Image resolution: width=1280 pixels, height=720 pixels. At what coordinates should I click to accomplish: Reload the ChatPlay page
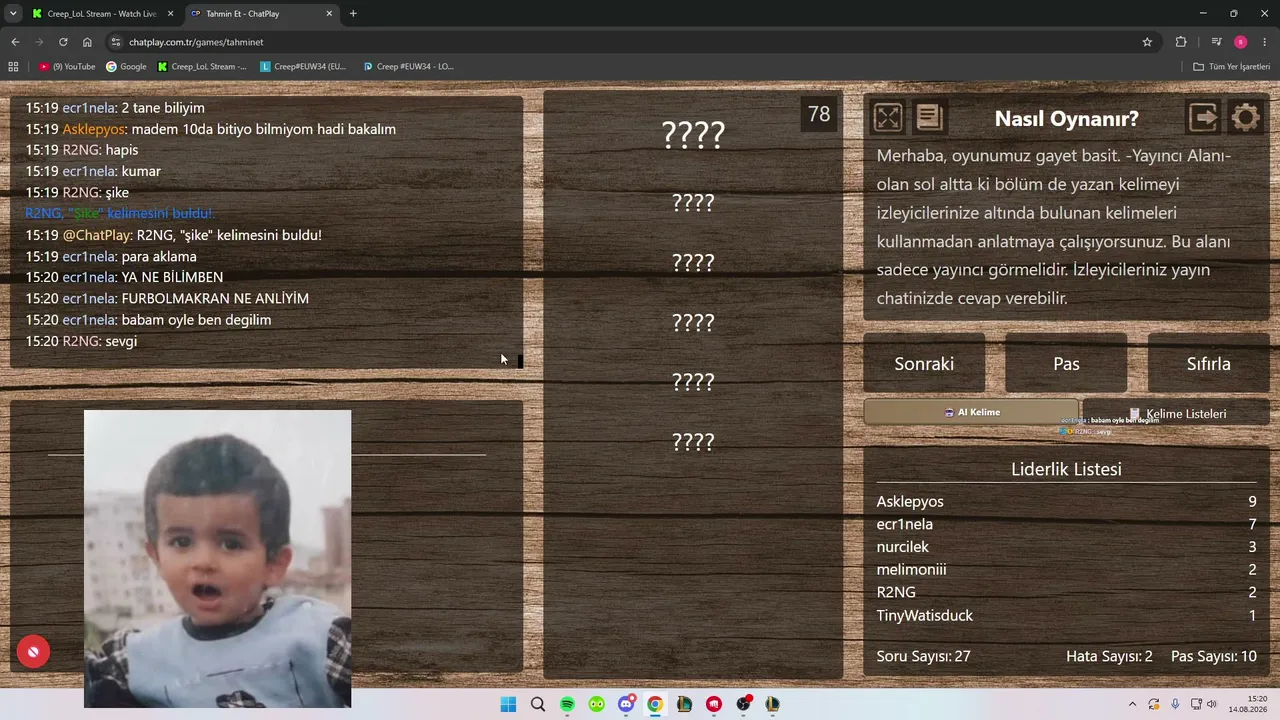[x=63, y=42]
